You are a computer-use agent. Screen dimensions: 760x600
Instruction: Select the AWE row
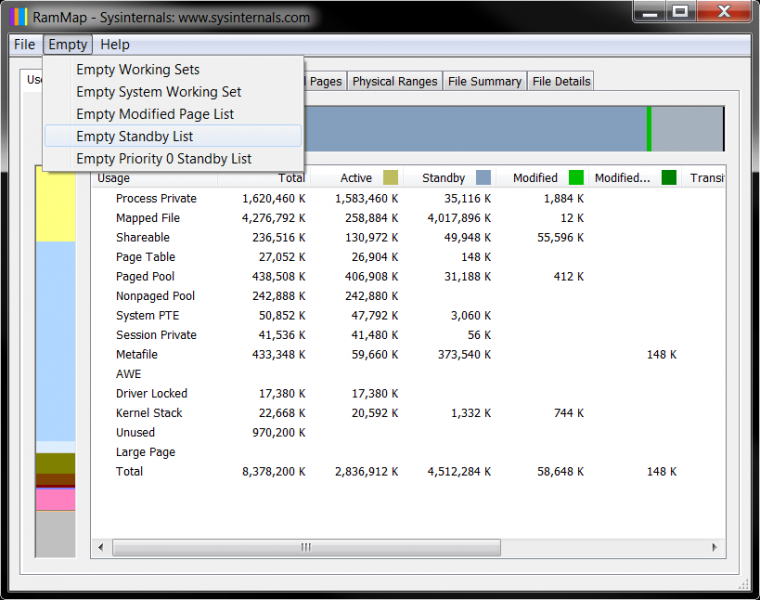click(x=408, y=374)
